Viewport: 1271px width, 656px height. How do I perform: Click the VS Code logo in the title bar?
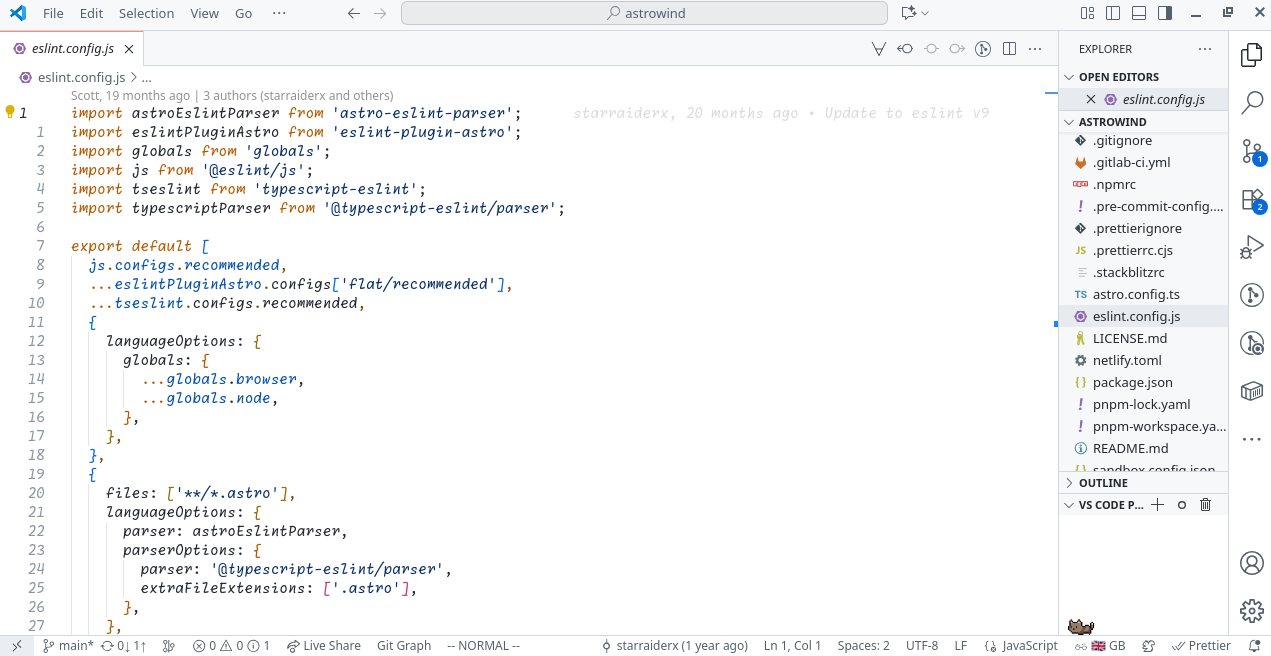click(x=17, y=13)
